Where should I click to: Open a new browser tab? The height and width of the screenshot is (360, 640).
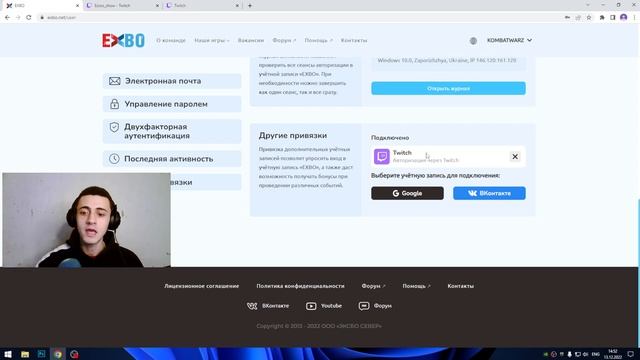(x=250, y=6)
